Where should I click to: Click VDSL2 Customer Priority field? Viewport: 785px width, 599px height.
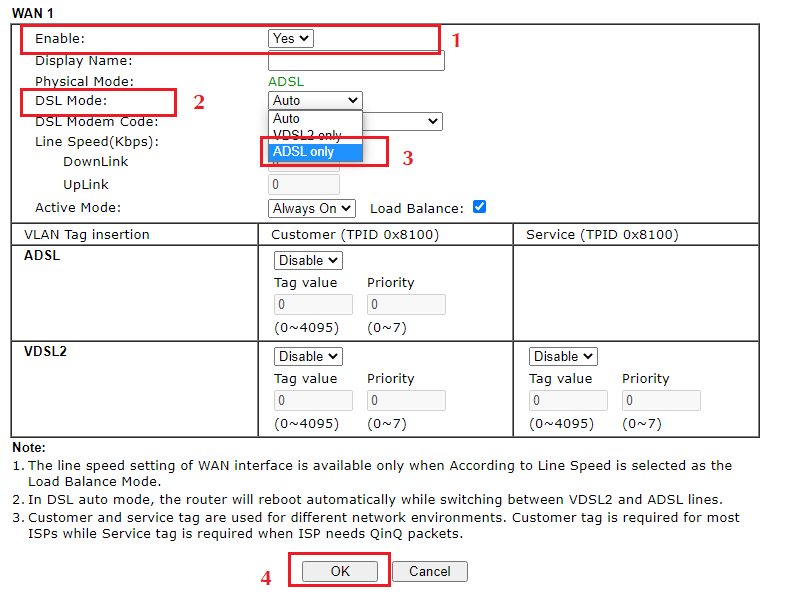(x=406, y=400)
